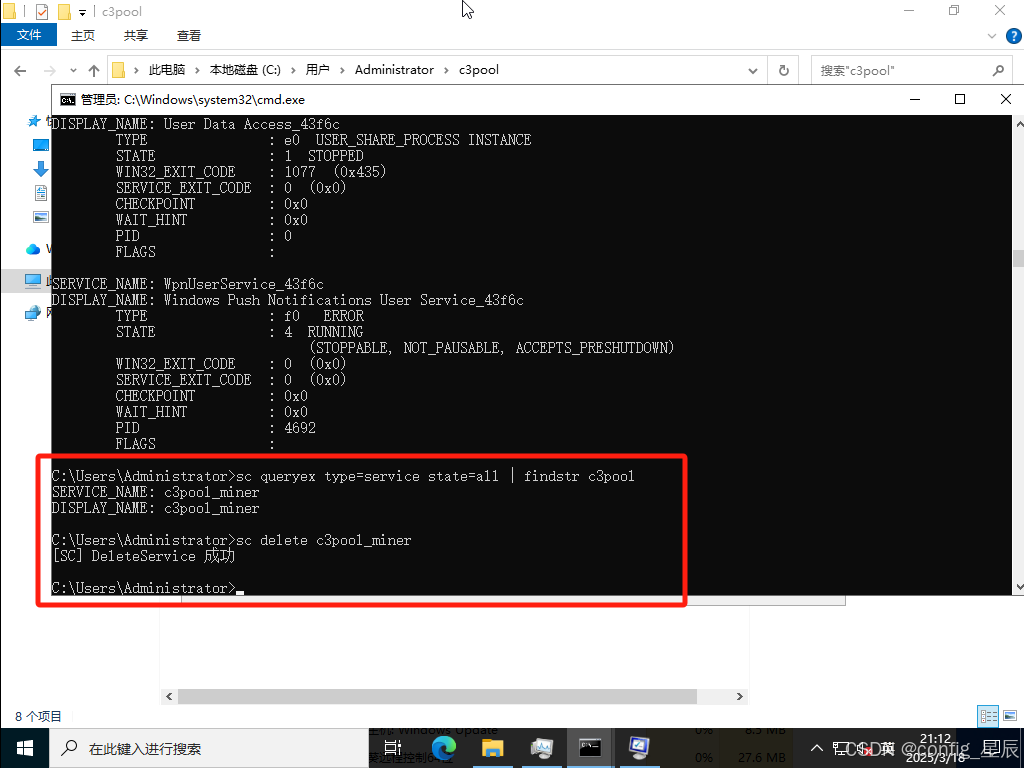Click SERVICE_NAME: WpnUserService_43f6c line
1024x768 pixels.
coord(187,284)
